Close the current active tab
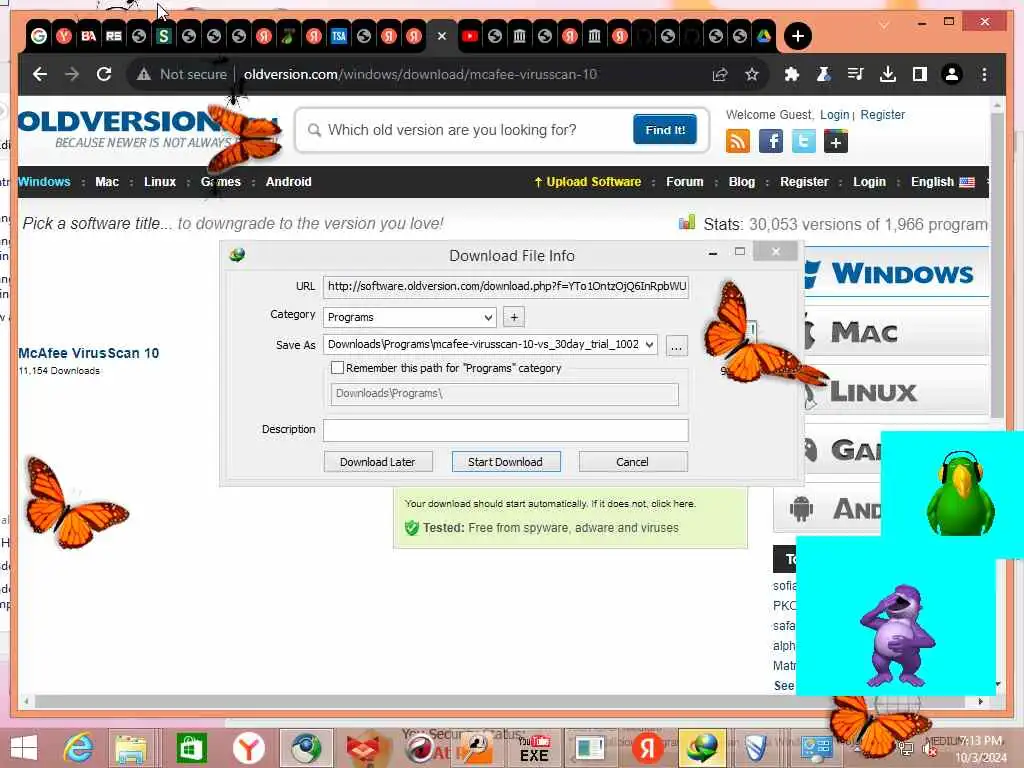 pyautogui.click(x=442, y=36)
